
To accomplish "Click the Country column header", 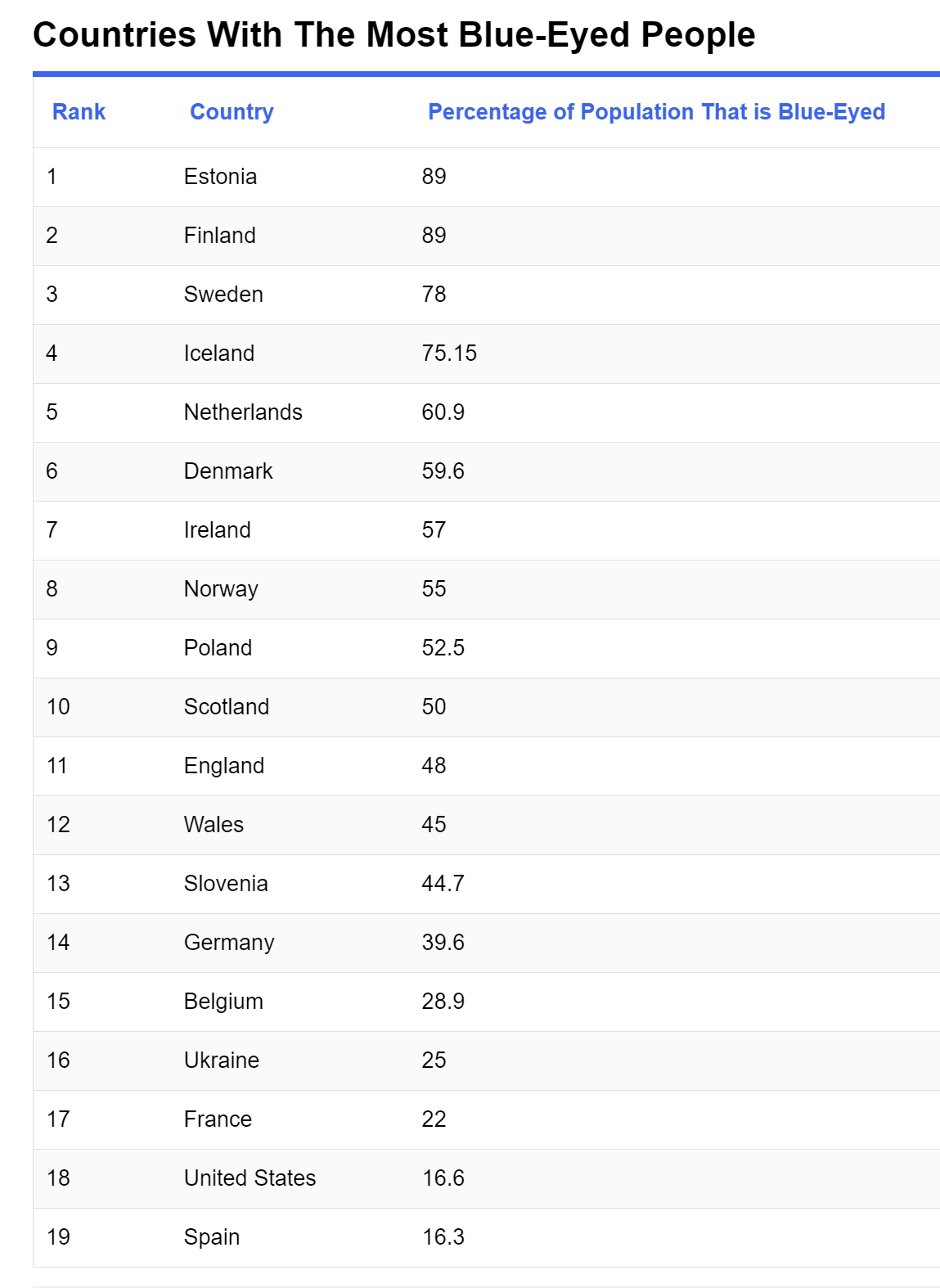I will coord(232,112).
